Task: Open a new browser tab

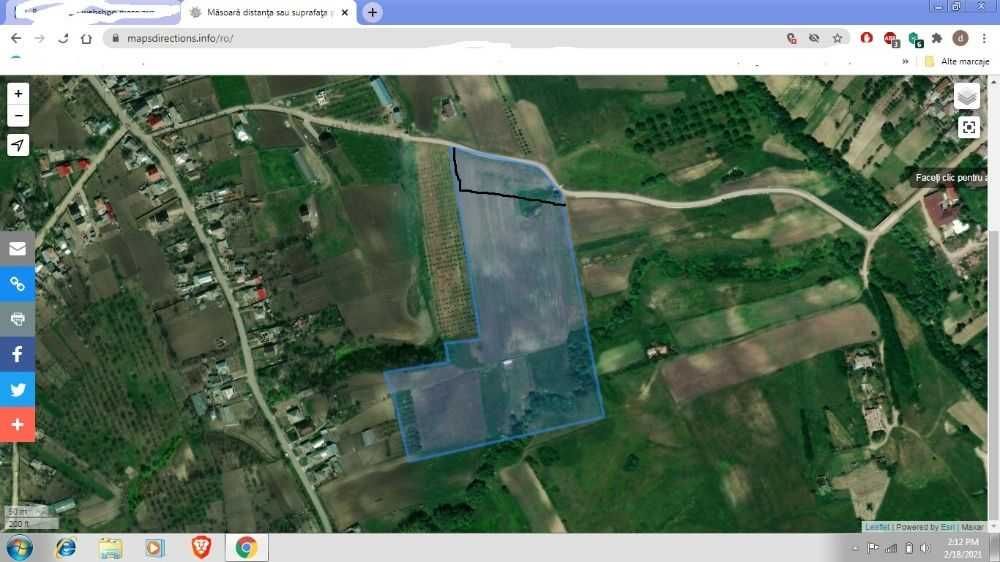Action: [x=372, y=12]
